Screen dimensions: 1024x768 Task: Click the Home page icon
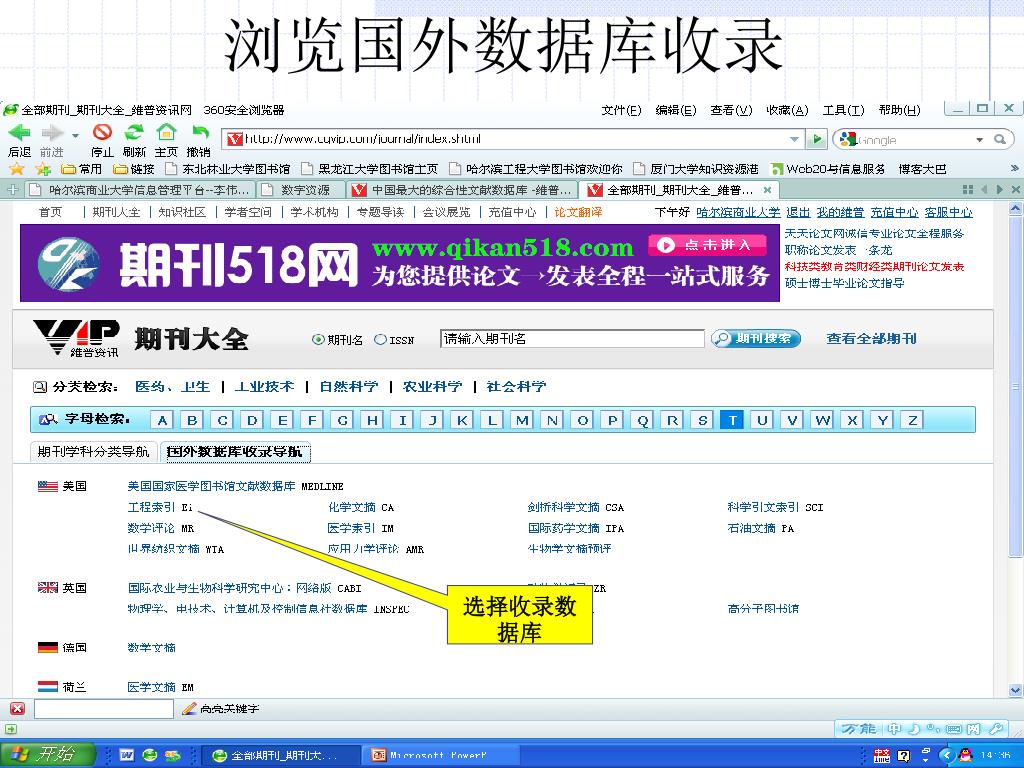coord(166,133)
